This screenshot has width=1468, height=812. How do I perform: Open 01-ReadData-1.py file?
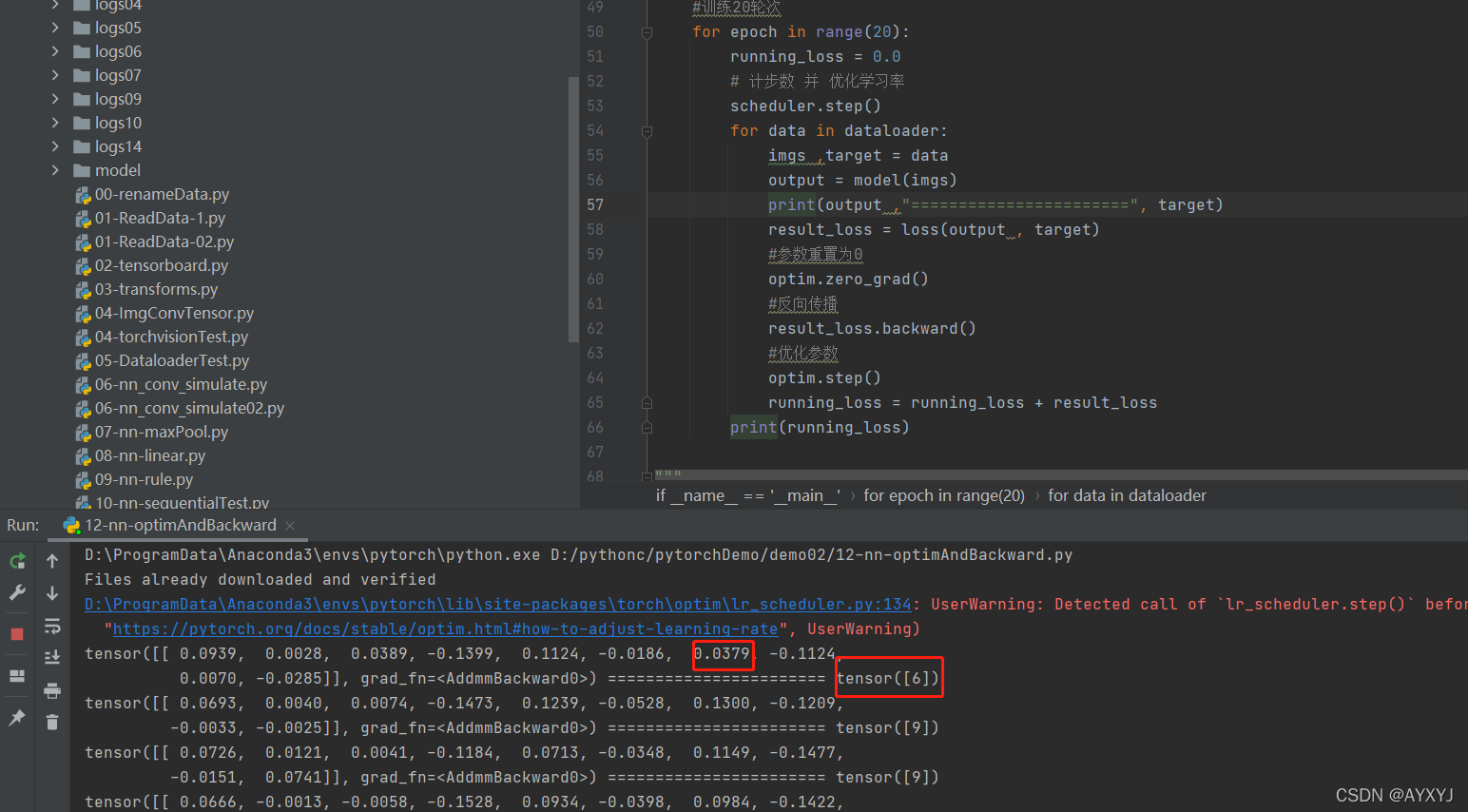pyautogui.click(x=160, y=218)
